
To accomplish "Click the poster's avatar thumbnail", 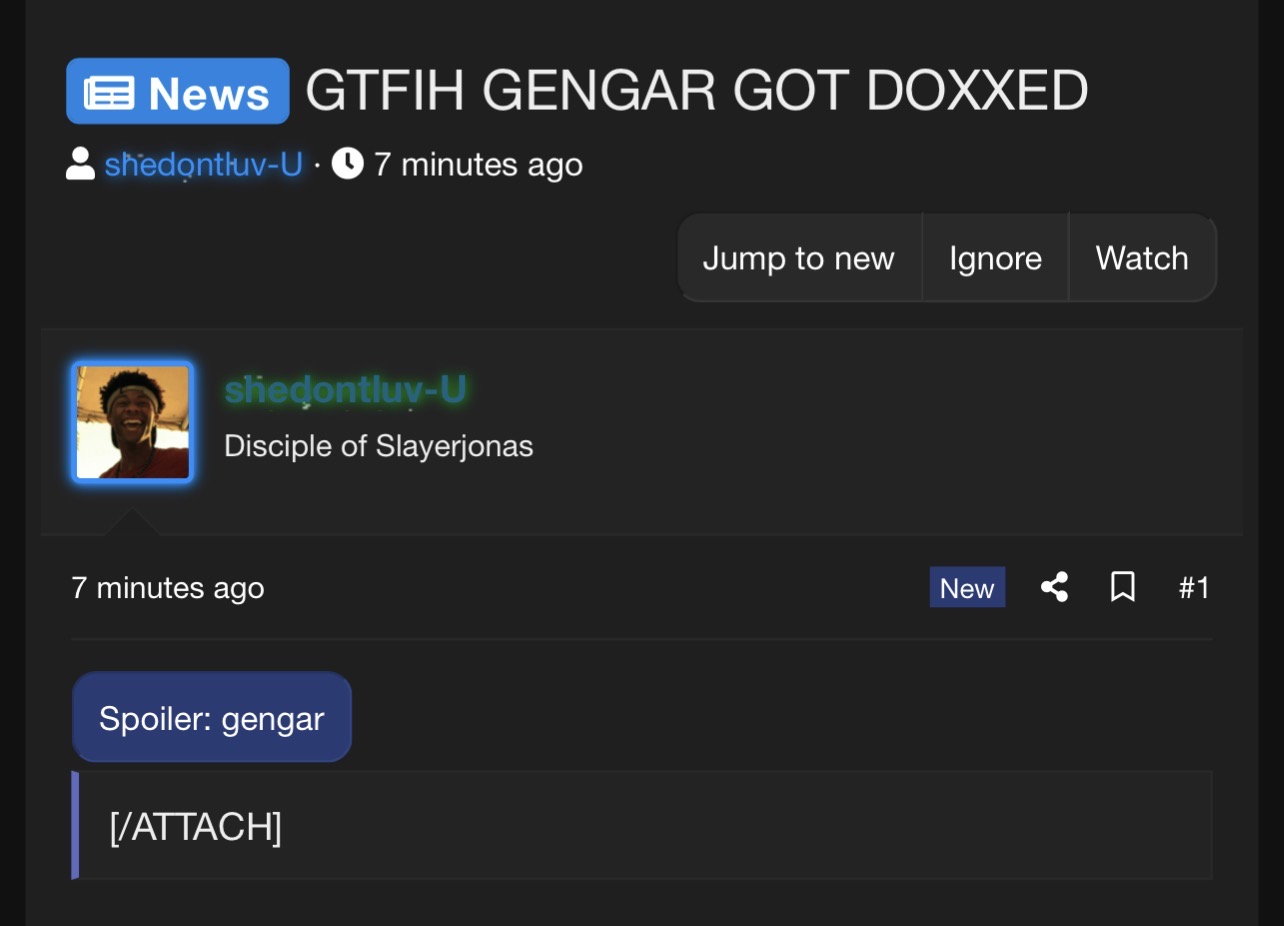I will point(133,422).
